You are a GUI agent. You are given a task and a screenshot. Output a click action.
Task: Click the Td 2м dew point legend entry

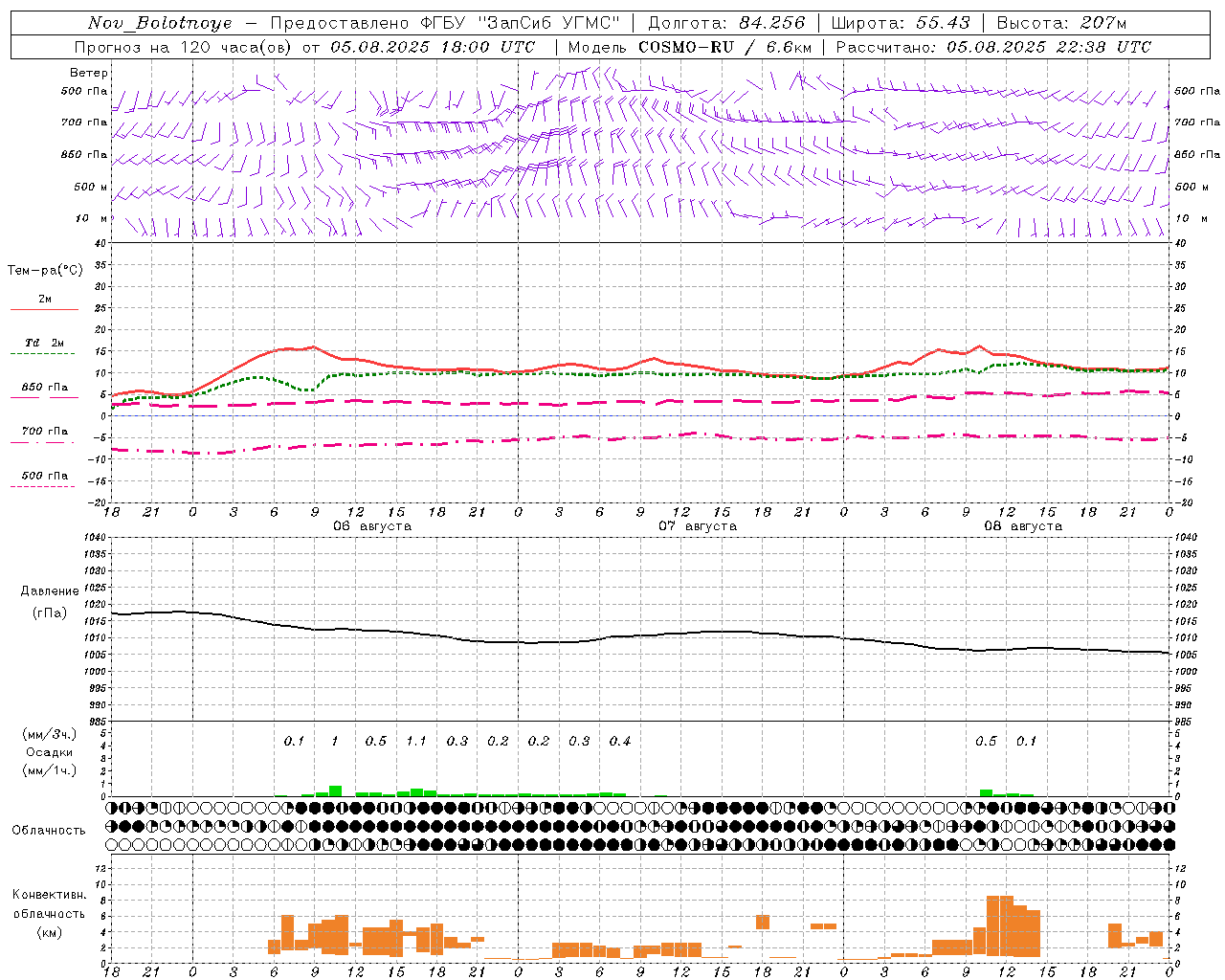45,343
